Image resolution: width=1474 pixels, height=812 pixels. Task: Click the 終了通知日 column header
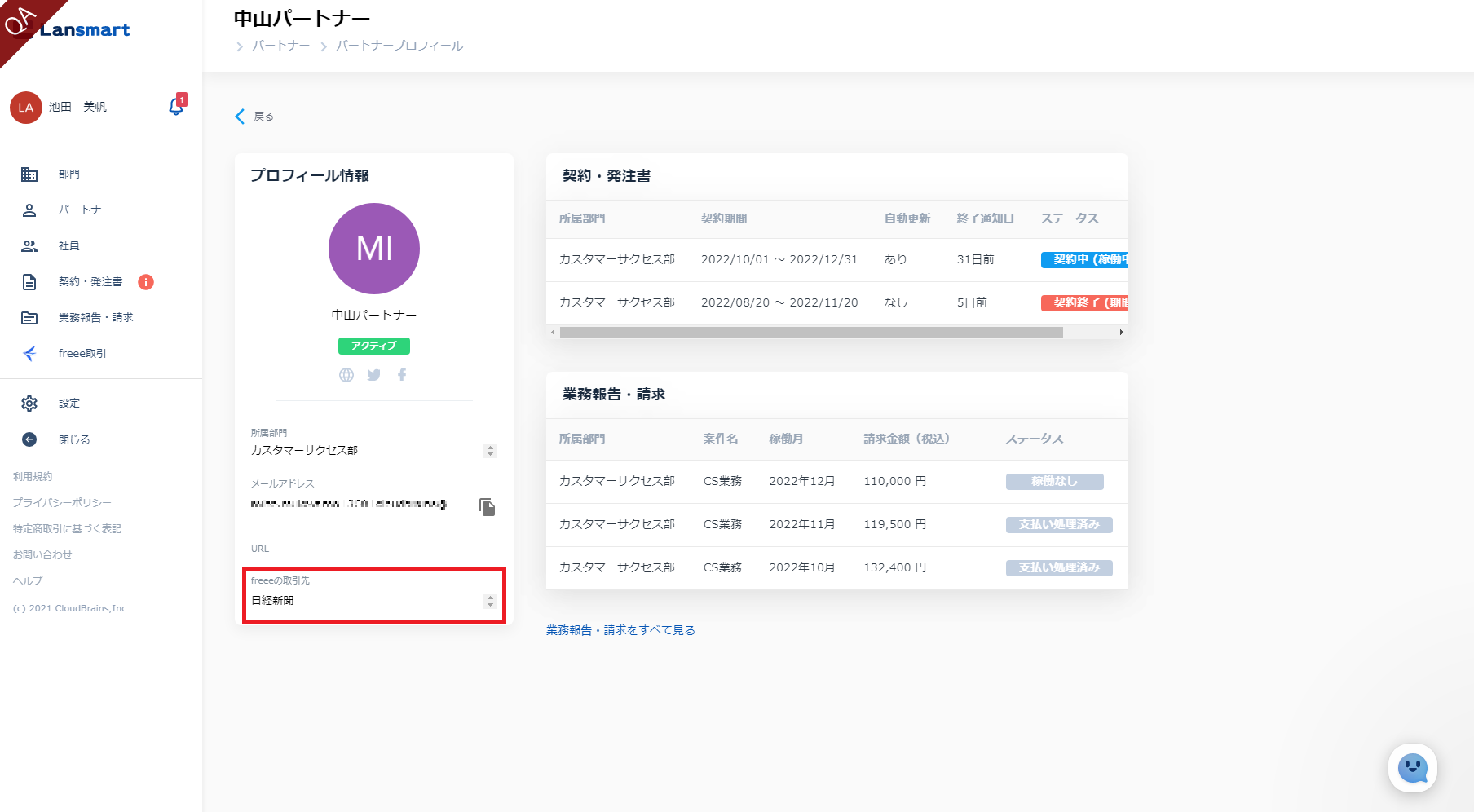pyautogui.click(x=986, y=219)
